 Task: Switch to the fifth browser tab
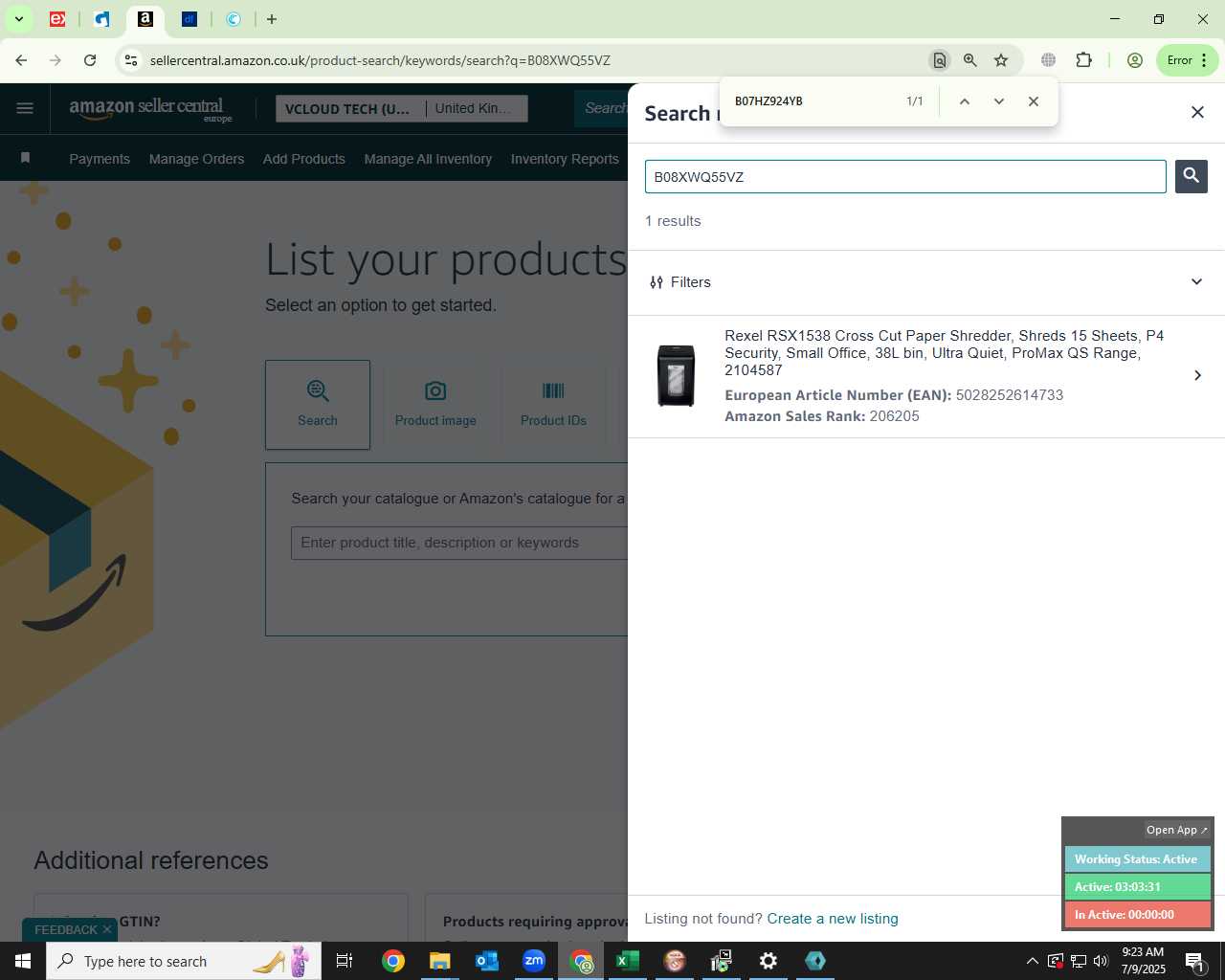click(x=234, y=19)
